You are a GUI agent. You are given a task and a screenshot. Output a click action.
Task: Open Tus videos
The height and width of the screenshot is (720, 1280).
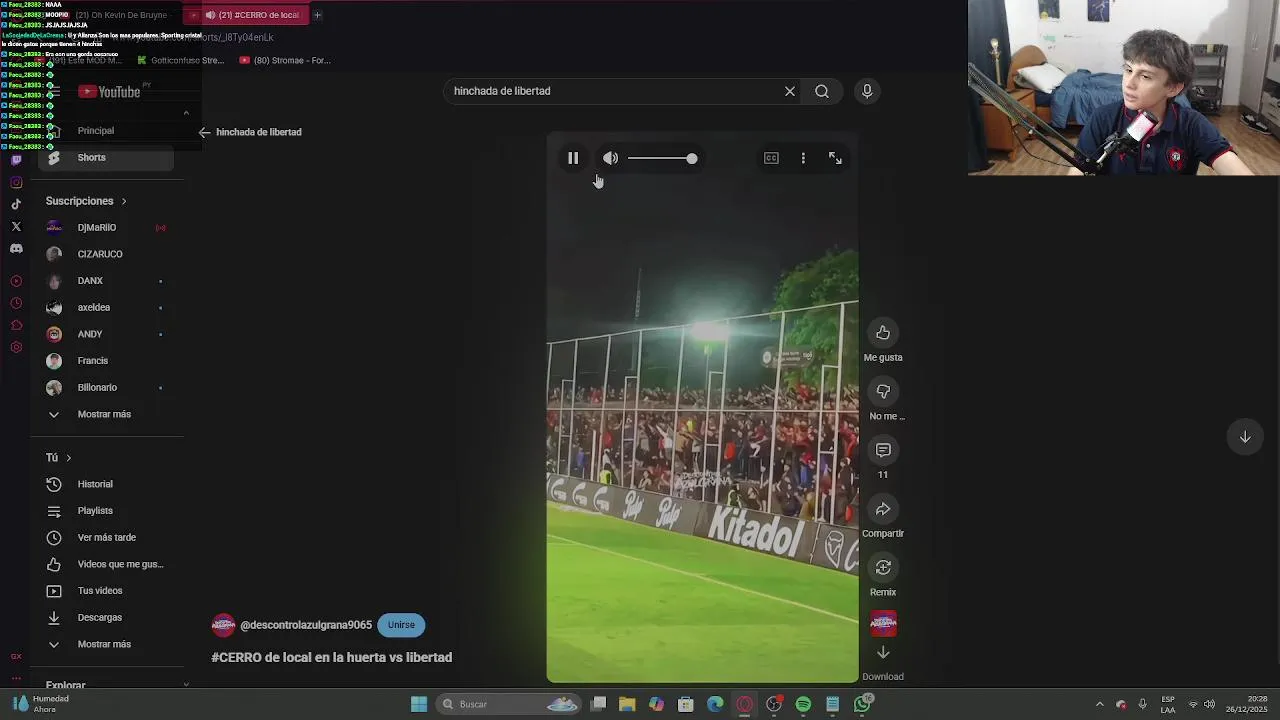coord(106,591)
